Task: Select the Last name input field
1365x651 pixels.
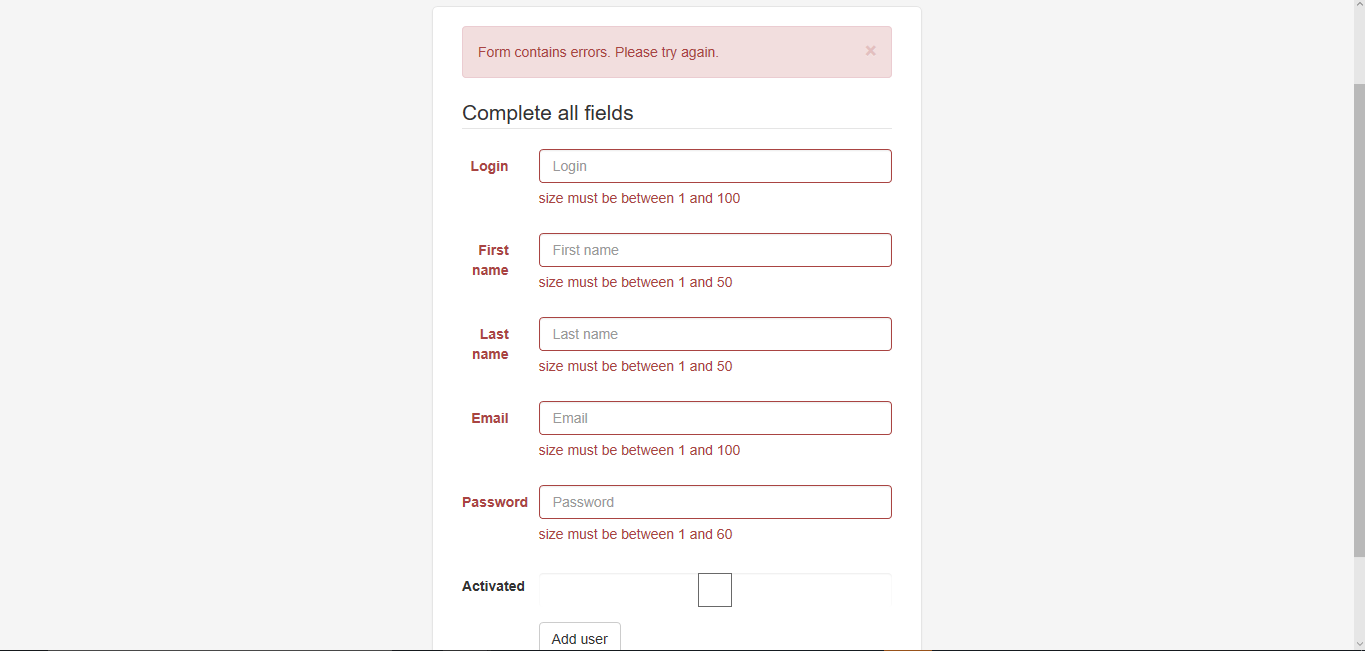Action: tap(715, 334)
